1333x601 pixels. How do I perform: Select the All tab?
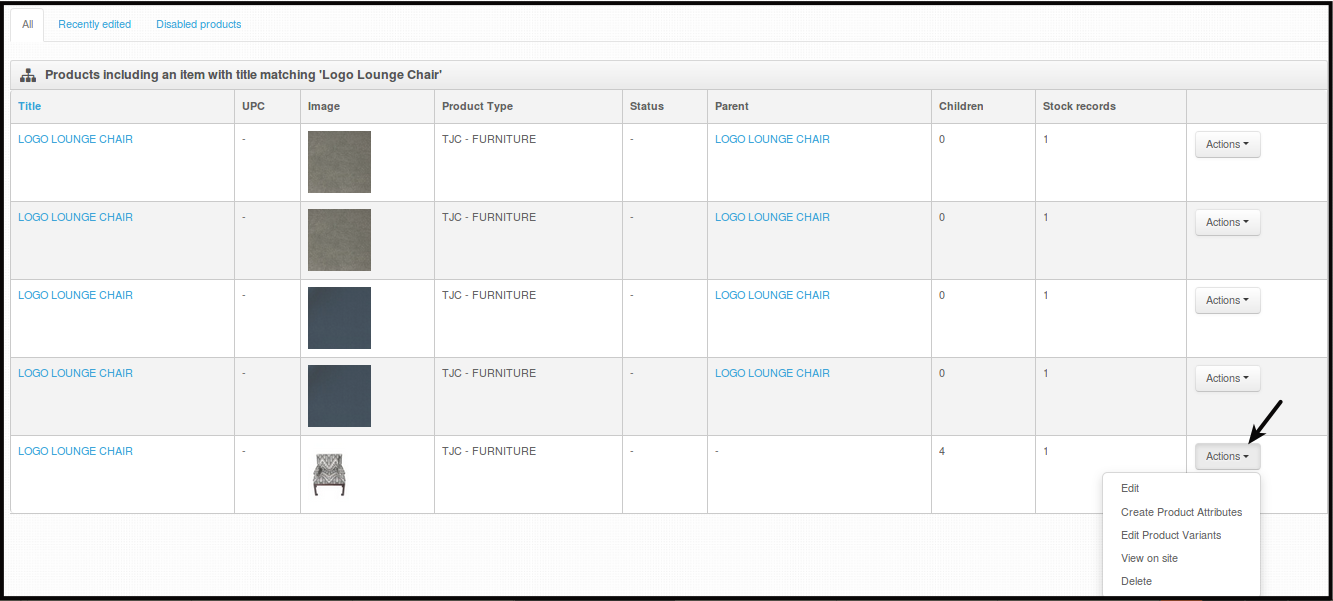point(28,24)
